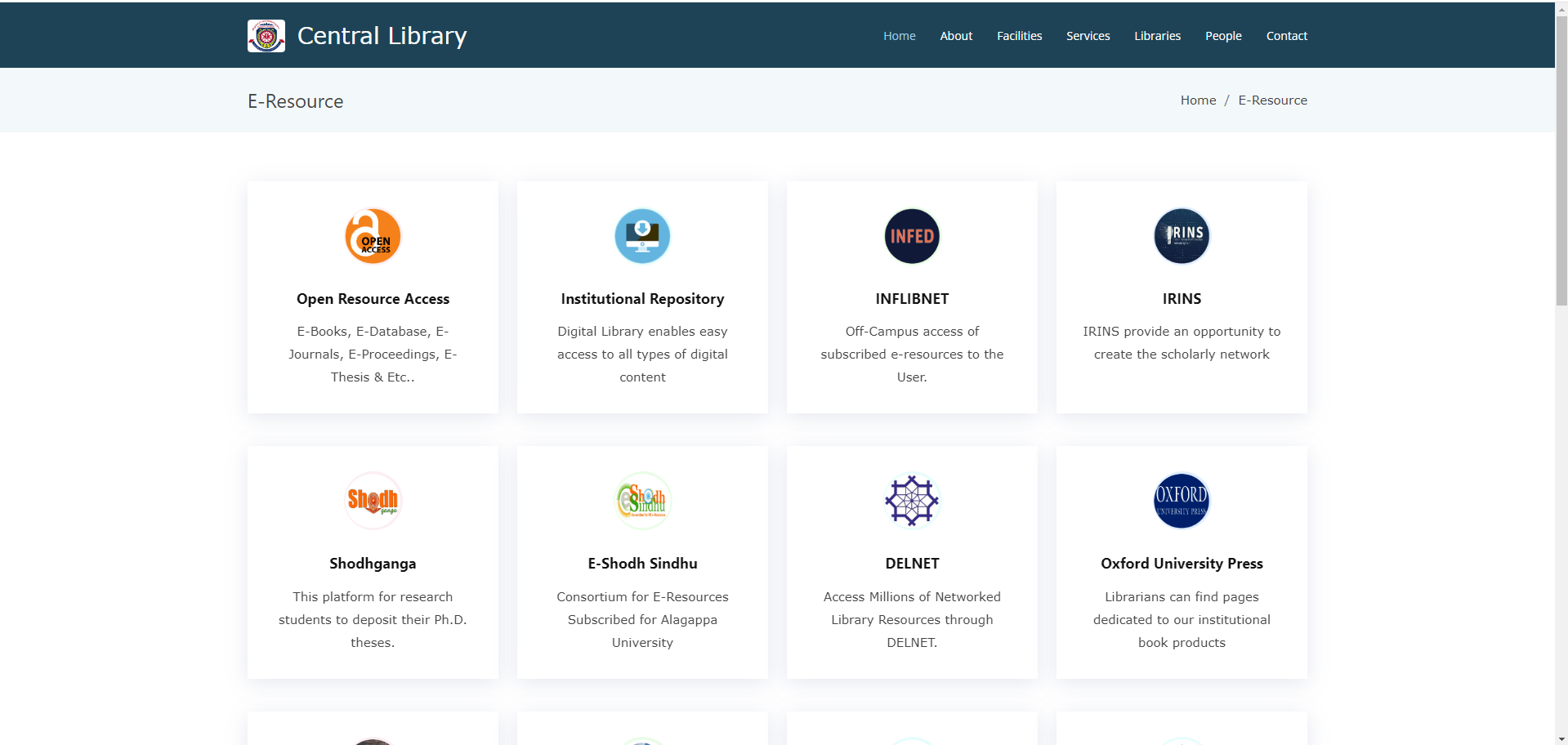The image size is (1568, 745).
Task: Open the Contact menu item
Action: [1286, 36]
